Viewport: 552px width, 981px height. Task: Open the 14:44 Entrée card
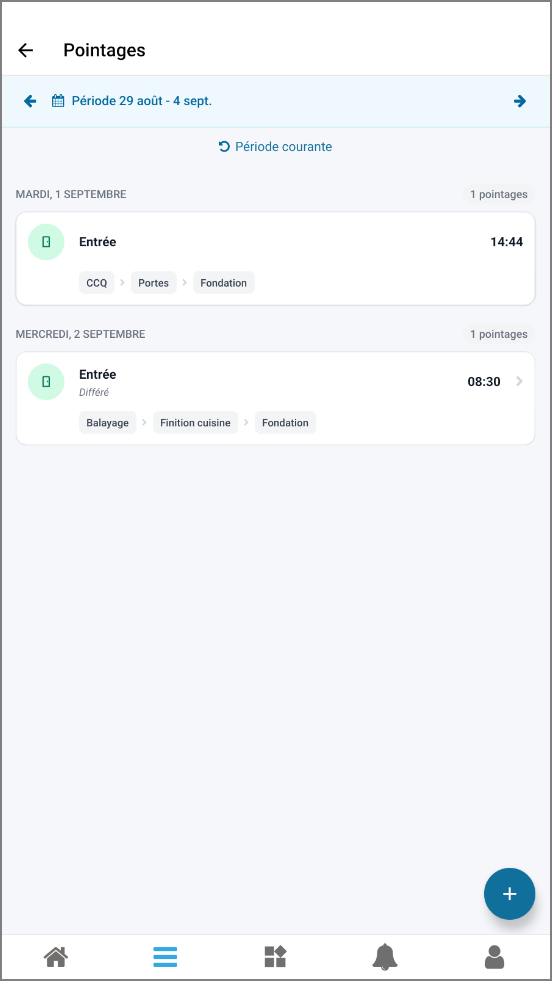tap(275, 258)
